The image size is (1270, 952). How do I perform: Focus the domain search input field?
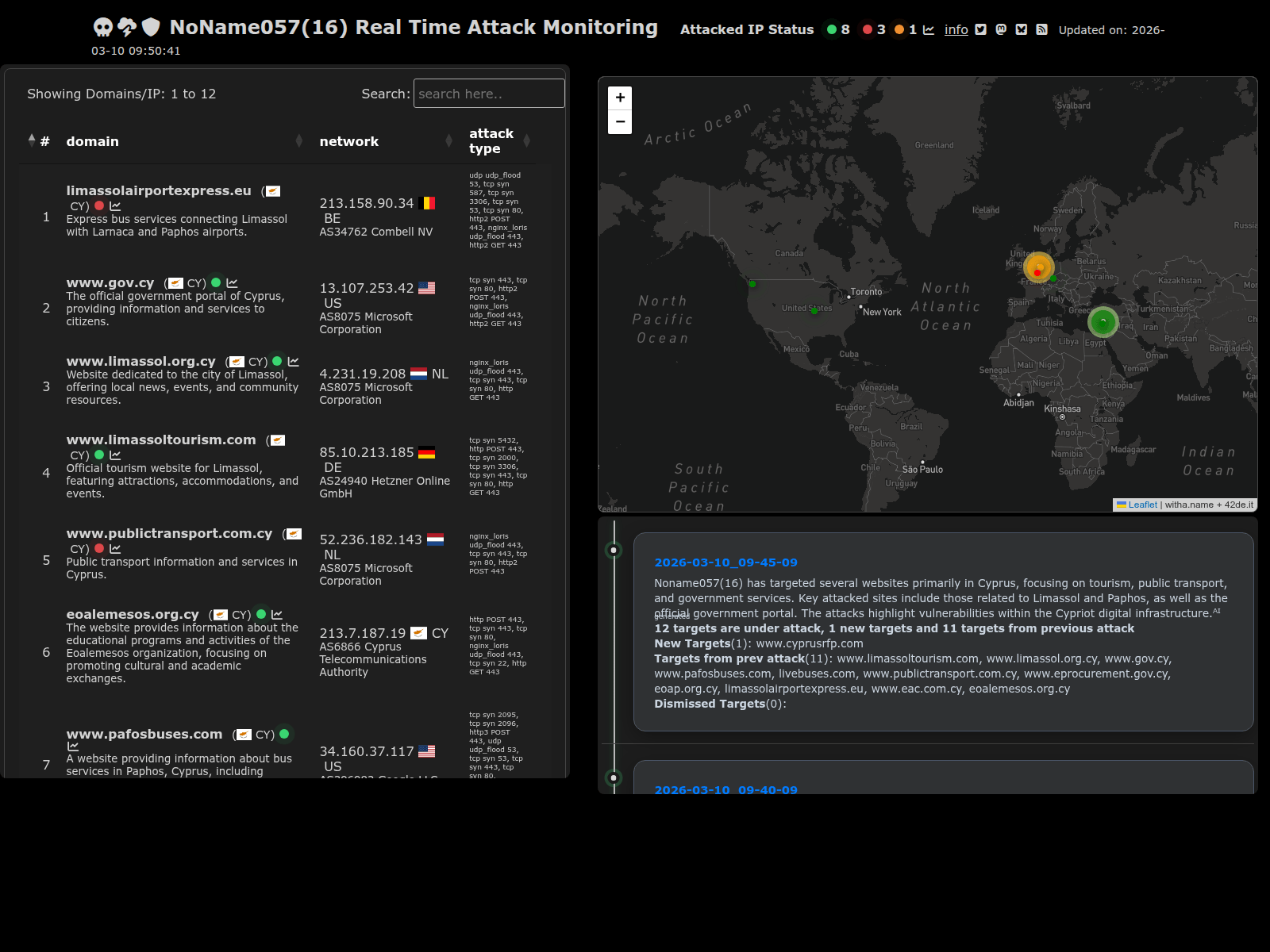[x=489, y=94]
